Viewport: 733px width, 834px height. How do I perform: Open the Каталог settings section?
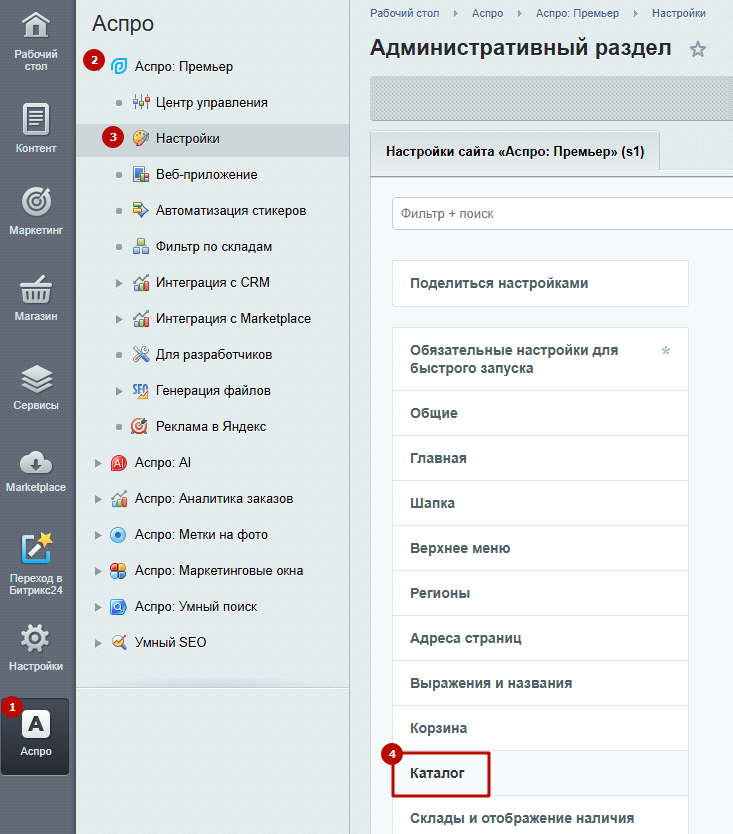(540, 773)
